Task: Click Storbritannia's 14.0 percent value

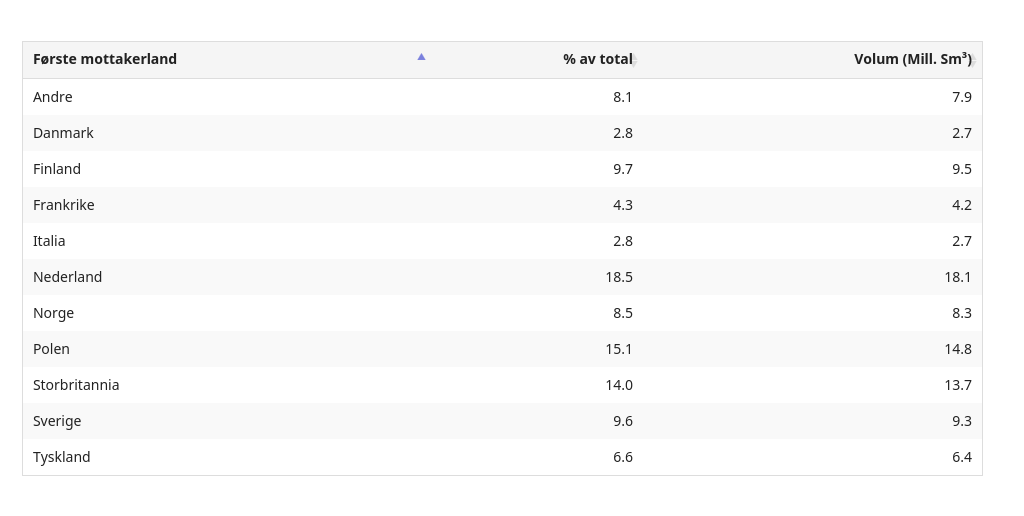Action: tap(618, 385)
